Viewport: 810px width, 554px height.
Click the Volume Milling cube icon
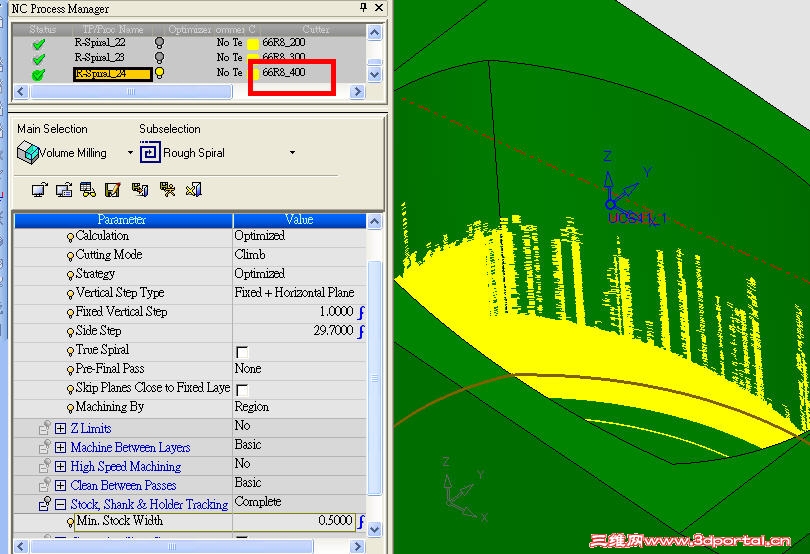(x=28, y=153)
